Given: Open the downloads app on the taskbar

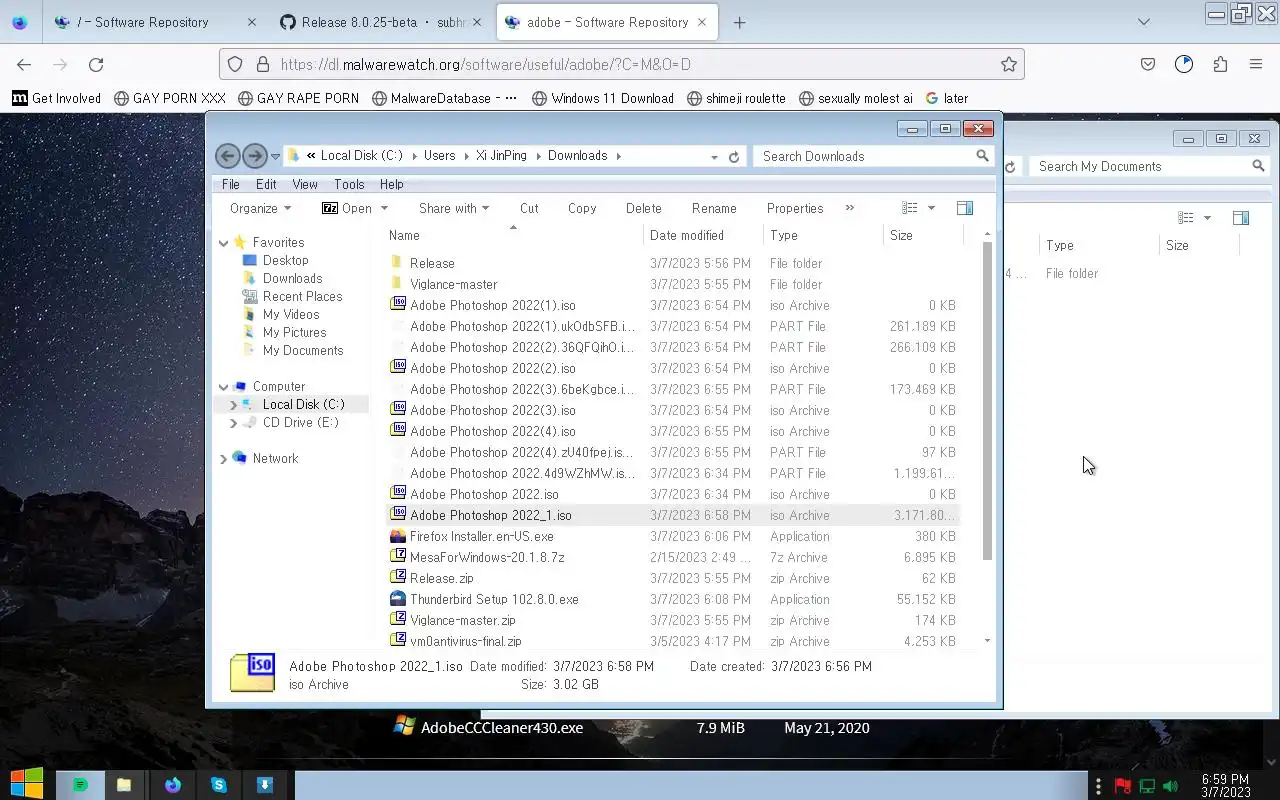Looking at the screenshot, I should click(x=265, y=785).
